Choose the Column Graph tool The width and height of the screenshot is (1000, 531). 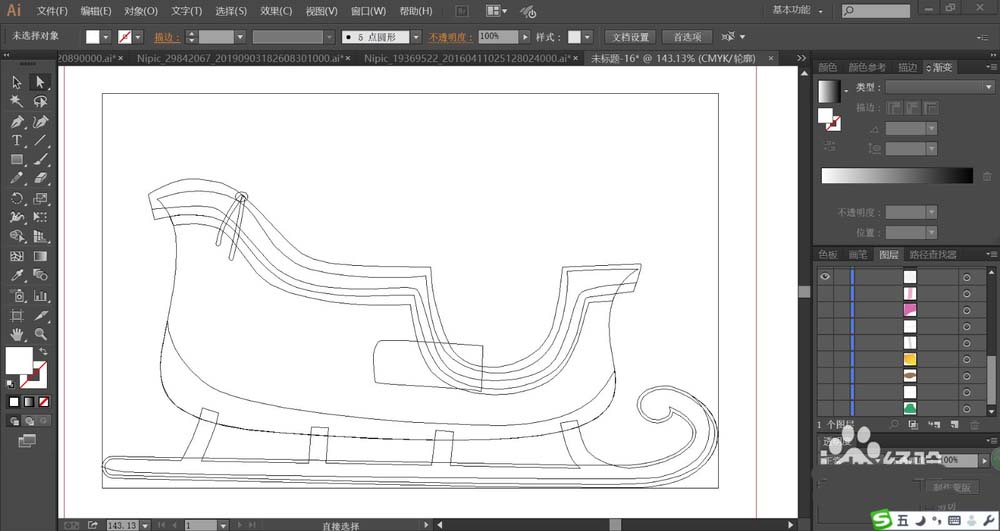click(x=40, y=295)
